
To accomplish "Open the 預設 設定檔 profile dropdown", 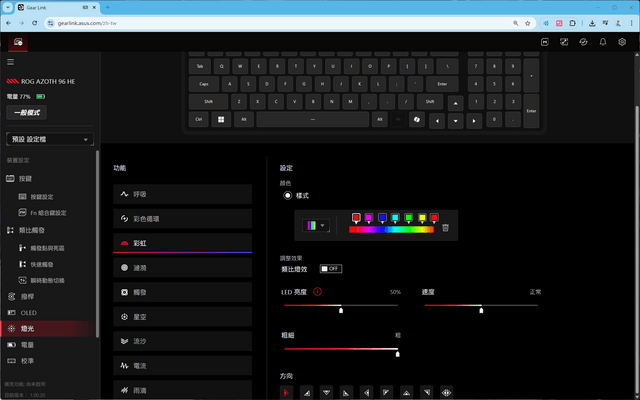I will [50, 139].
